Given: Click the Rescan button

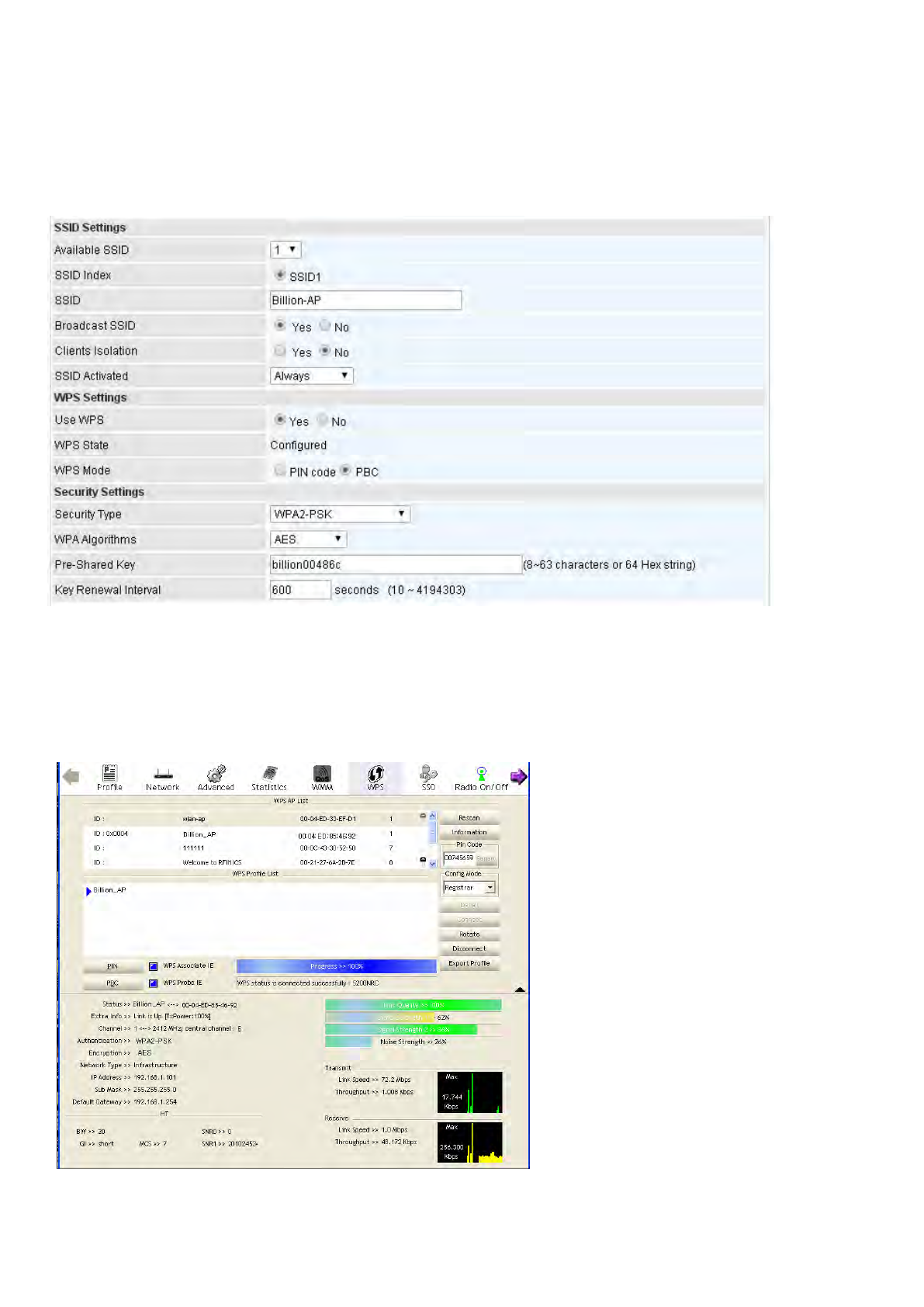Looking at the screenshot, I should 469,818.
